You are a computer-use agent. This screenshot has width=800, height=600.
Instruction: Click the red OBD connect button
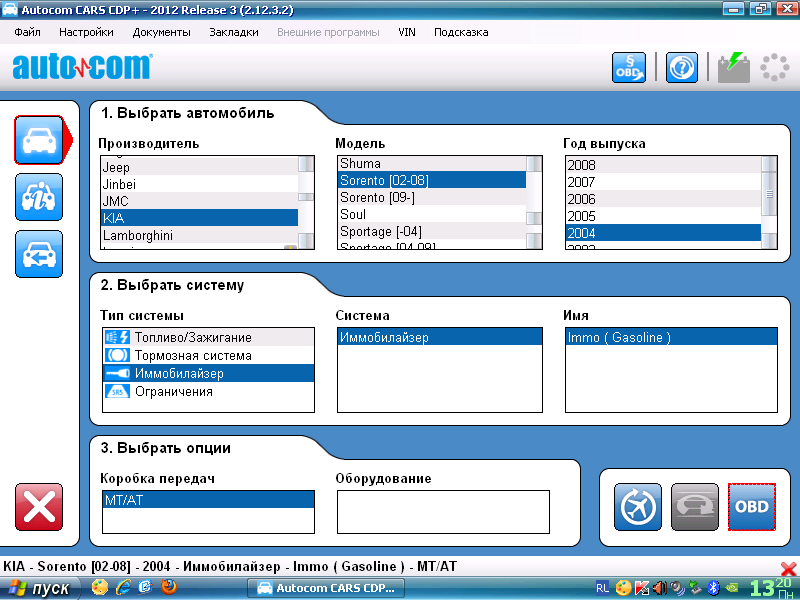click(751, 506)
